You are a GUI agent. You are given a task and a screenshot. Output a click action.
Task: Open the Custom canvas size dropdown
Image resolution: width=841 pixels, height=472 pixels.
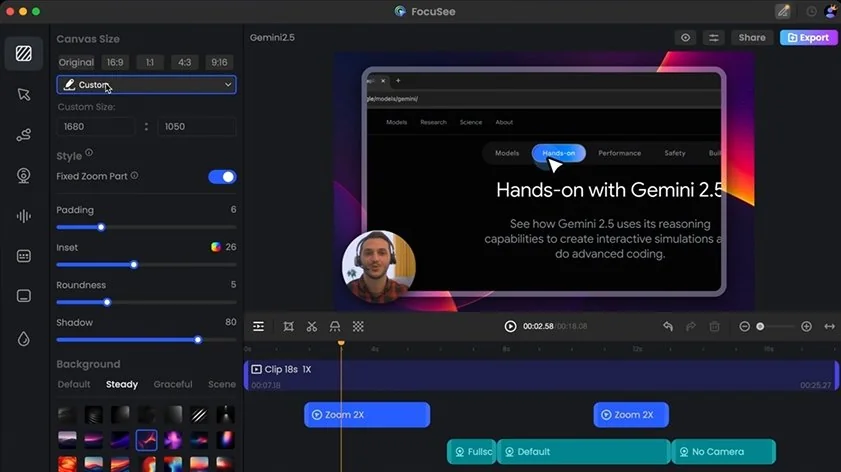(146, 85)
